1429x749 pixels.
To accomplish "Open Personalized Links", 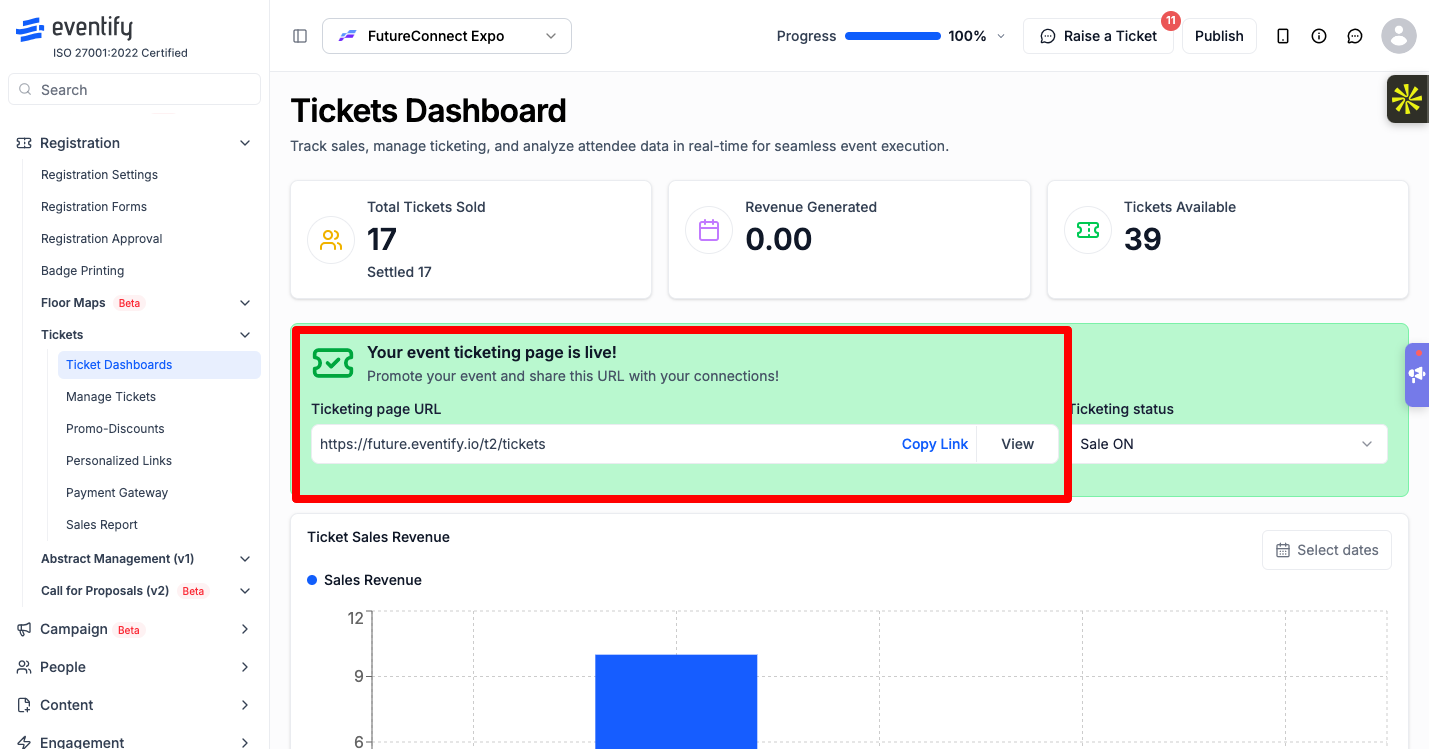I will pyautogui.click(x=119, y=461).
